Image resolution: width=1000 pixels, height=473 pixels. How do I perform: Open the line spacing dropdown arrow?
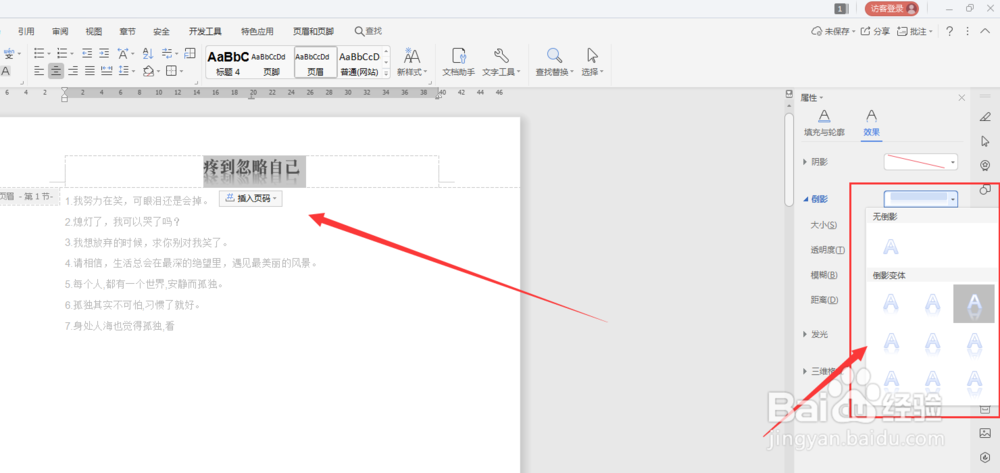click(x=133, y=71)
